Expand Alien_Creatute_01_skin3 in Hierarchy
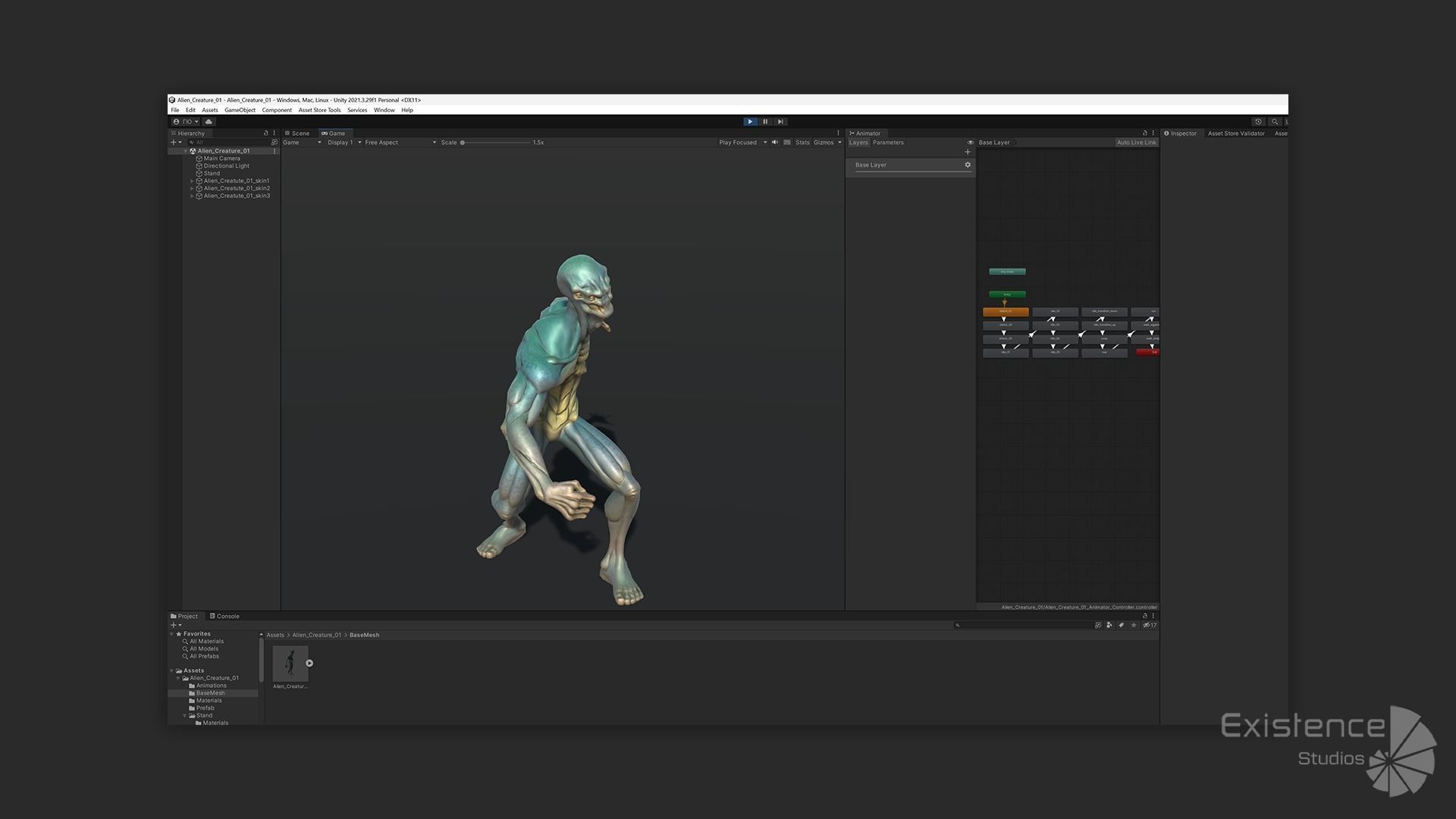The width and height of the screenshot is (1456, 819). (192, 196)
